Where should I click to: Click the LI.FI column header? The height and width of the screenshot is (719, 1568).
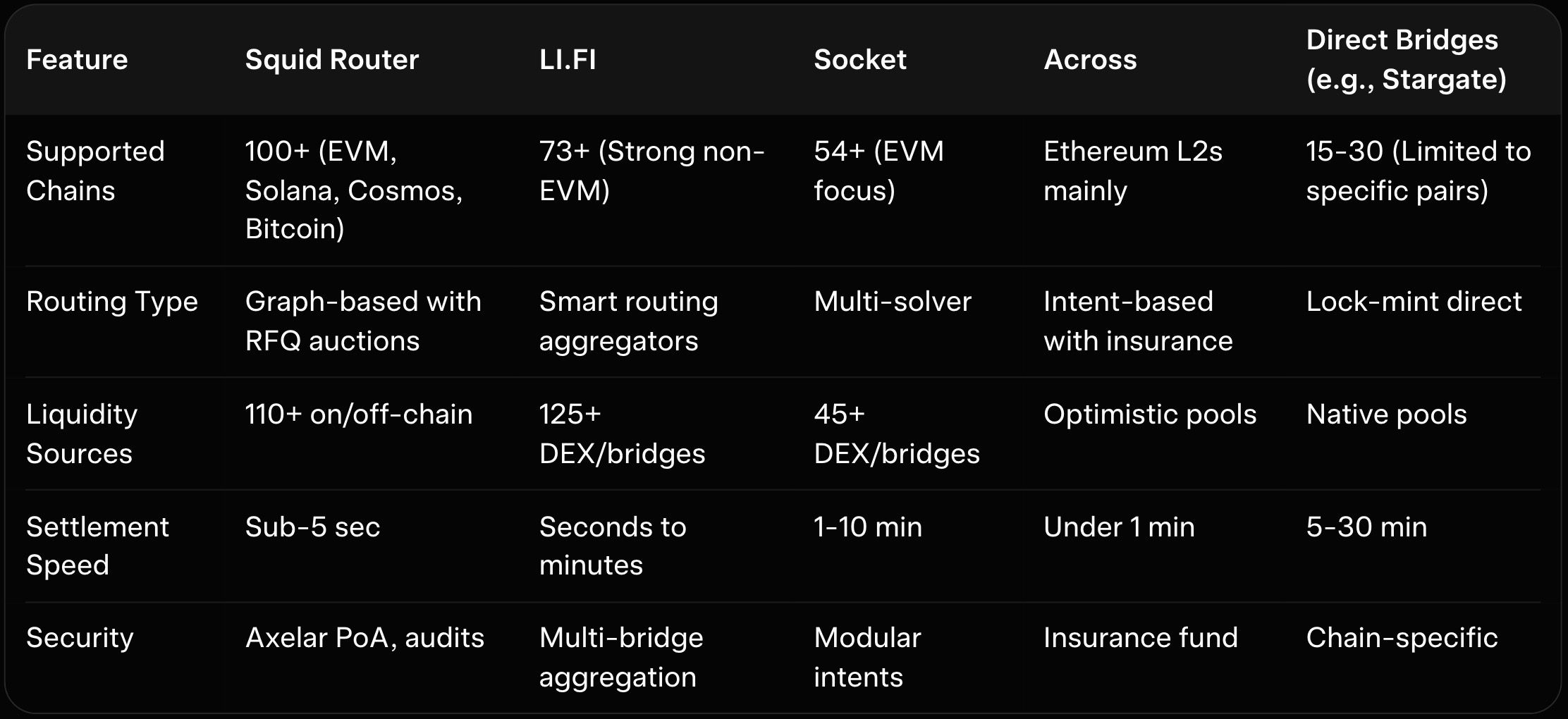[x=568, y=60]
